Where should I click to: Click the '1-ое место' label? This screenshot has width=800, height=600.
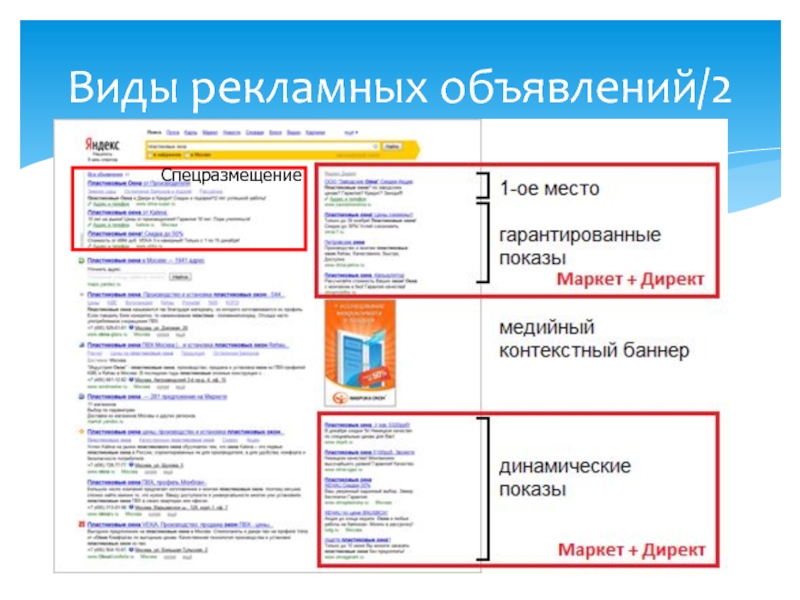pyautogui.click(x=549, y=189)
